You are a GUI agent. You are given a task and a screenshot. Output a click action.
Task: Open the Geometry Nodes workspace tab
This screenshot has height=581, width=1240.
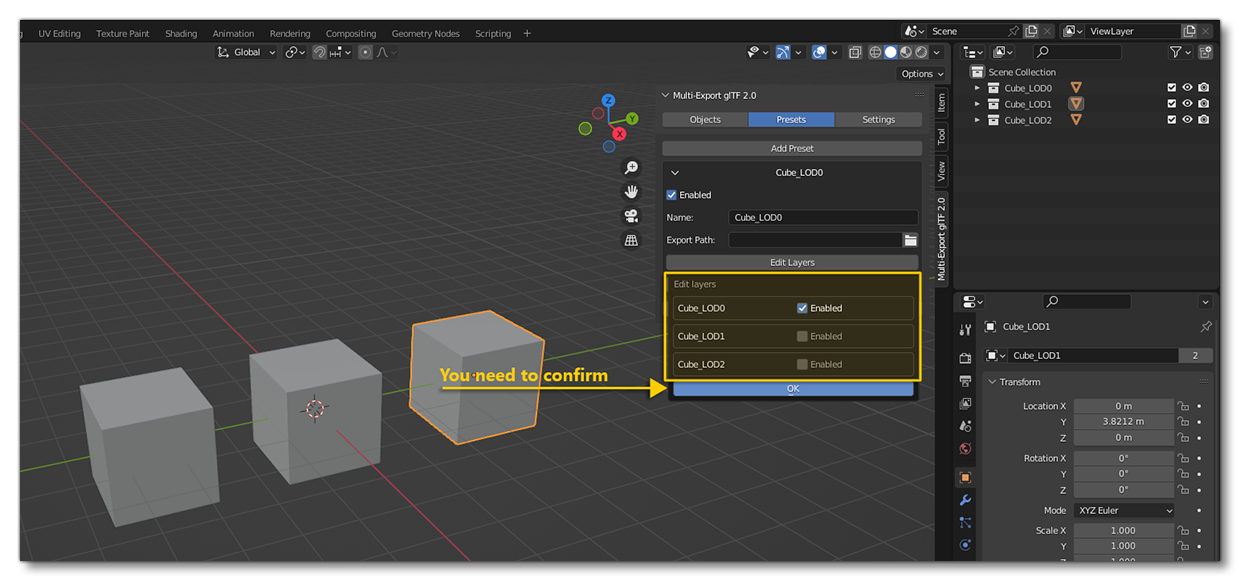click(x=426, y=33)
